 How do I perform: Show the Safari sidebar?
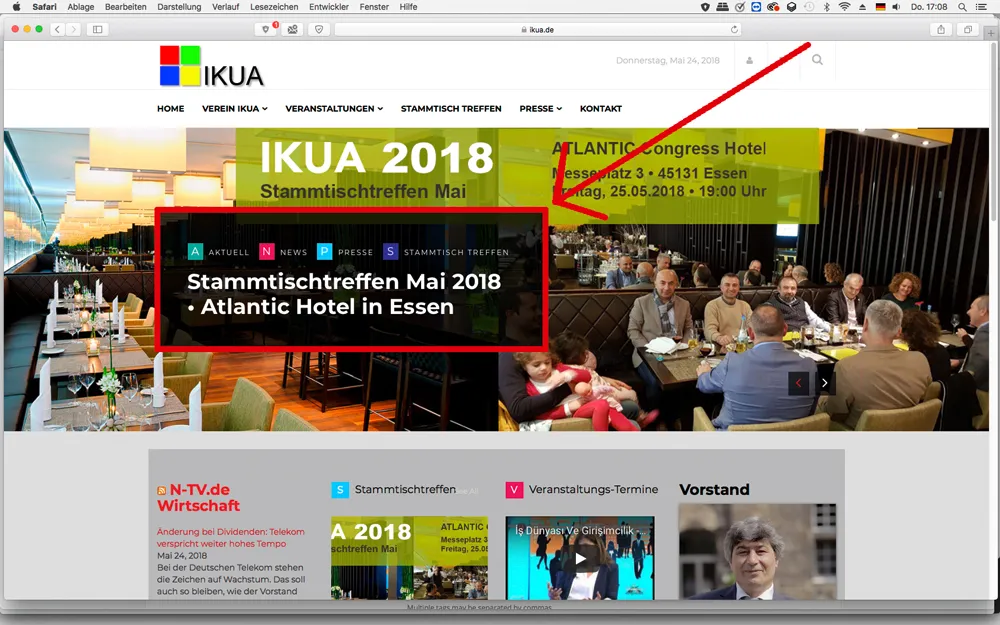click(x=98, y=29)
